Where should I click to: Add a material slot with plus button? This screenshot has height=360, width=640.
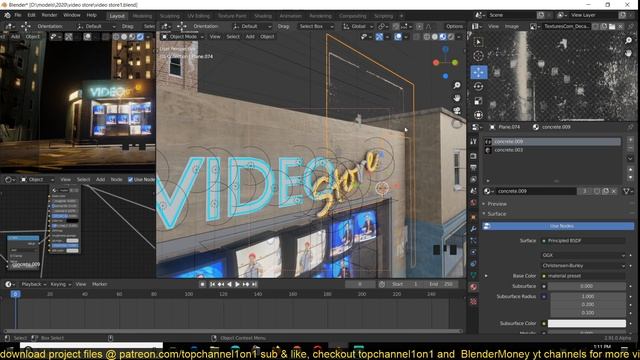(x=630, y=140)
